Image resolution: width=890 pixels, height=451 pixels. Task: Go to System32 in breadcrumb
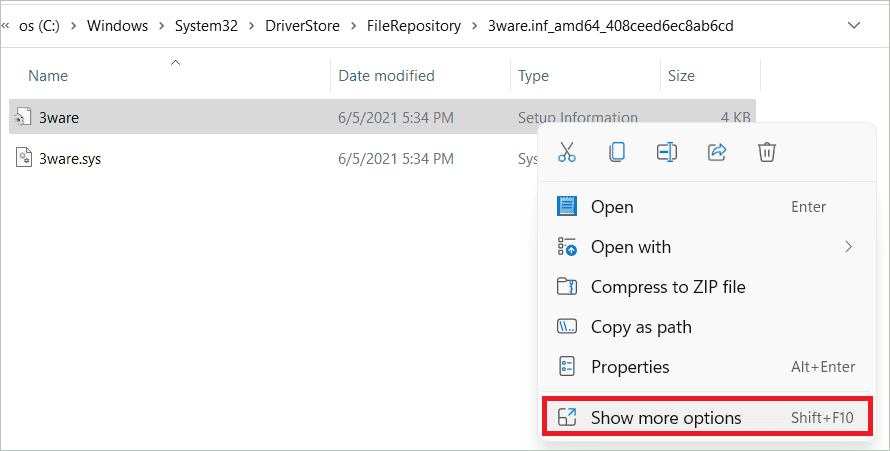(x=206, y=26)
